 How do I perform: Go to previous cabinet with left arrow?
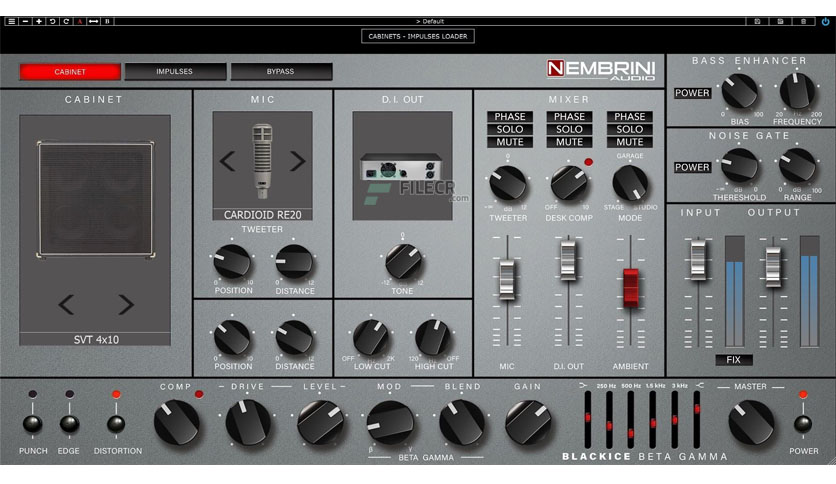pyautogui.click(x=66, y=304)
